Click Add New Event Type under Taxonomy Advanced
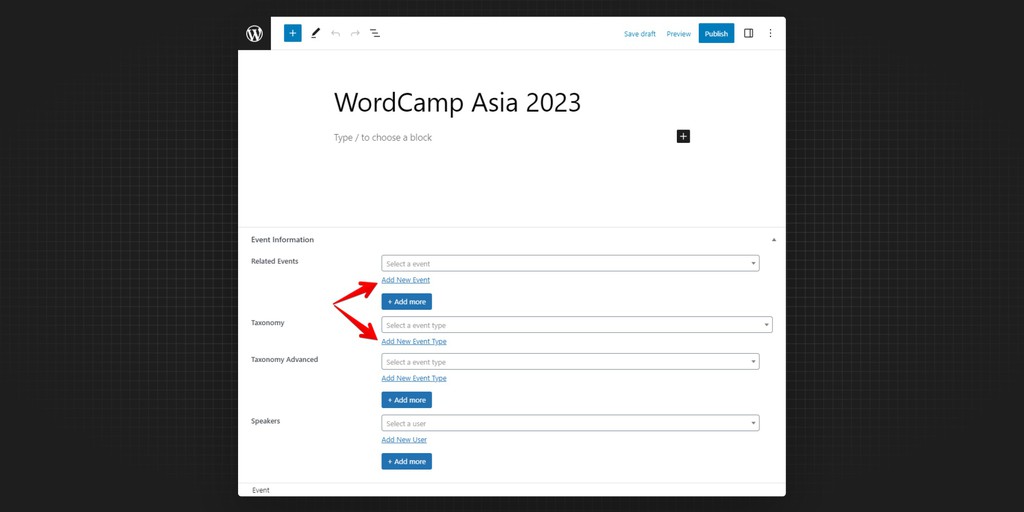 [x=414, y=378]
